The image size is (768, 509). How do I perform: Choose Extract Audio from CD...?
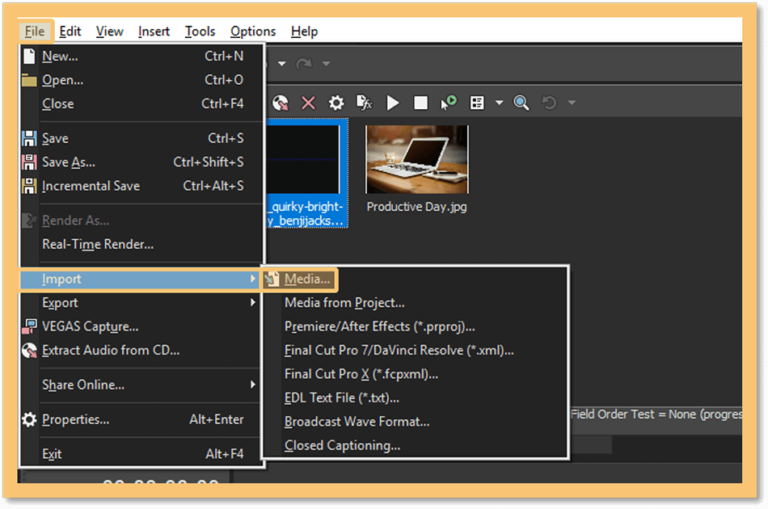click(x=142, y=350)
